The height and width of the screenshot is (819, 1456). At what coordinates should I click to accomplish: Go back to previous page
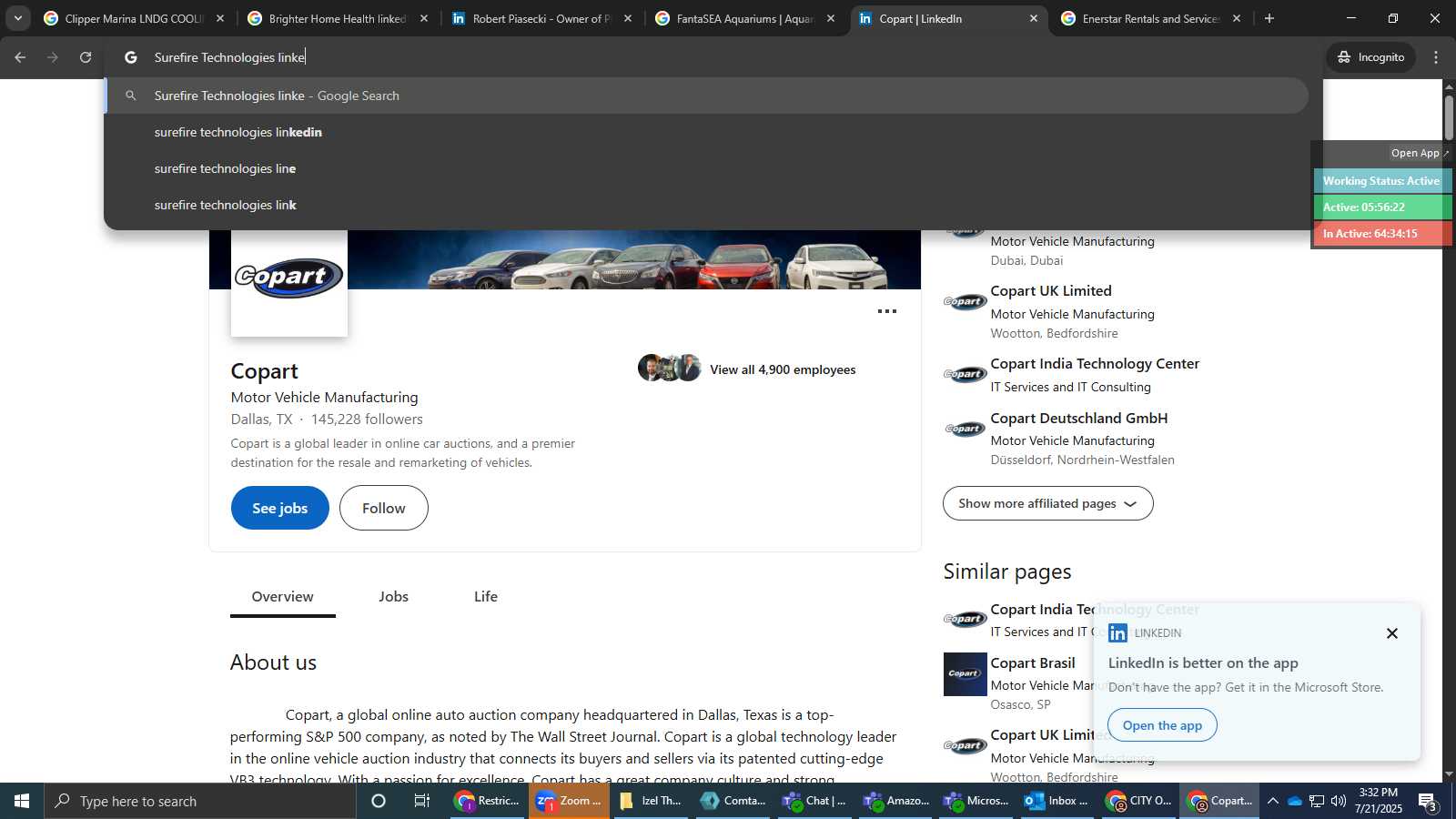(x=20, y=57)
